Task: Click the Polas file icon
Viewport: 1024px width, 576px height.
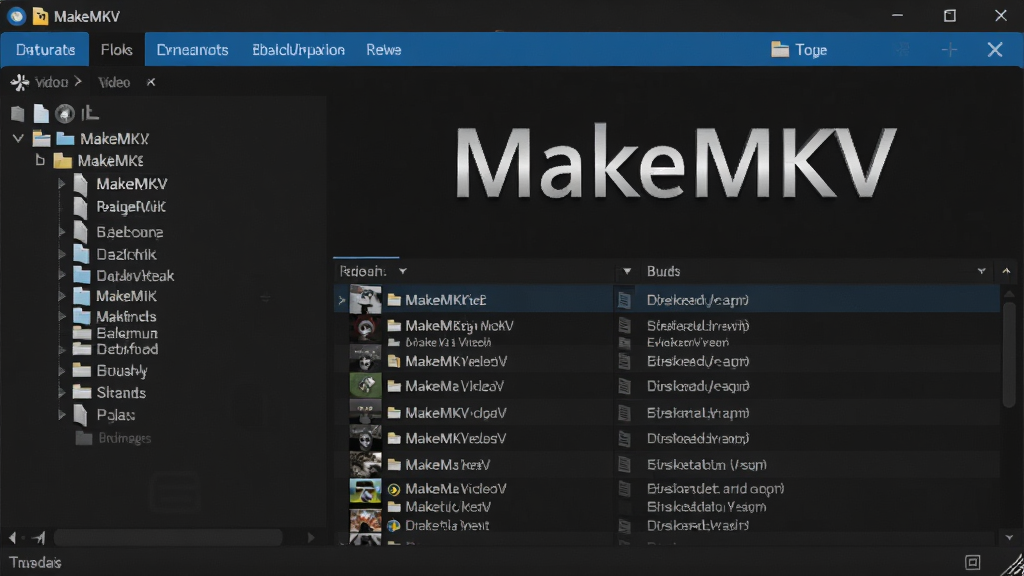Action: (81, 415)
